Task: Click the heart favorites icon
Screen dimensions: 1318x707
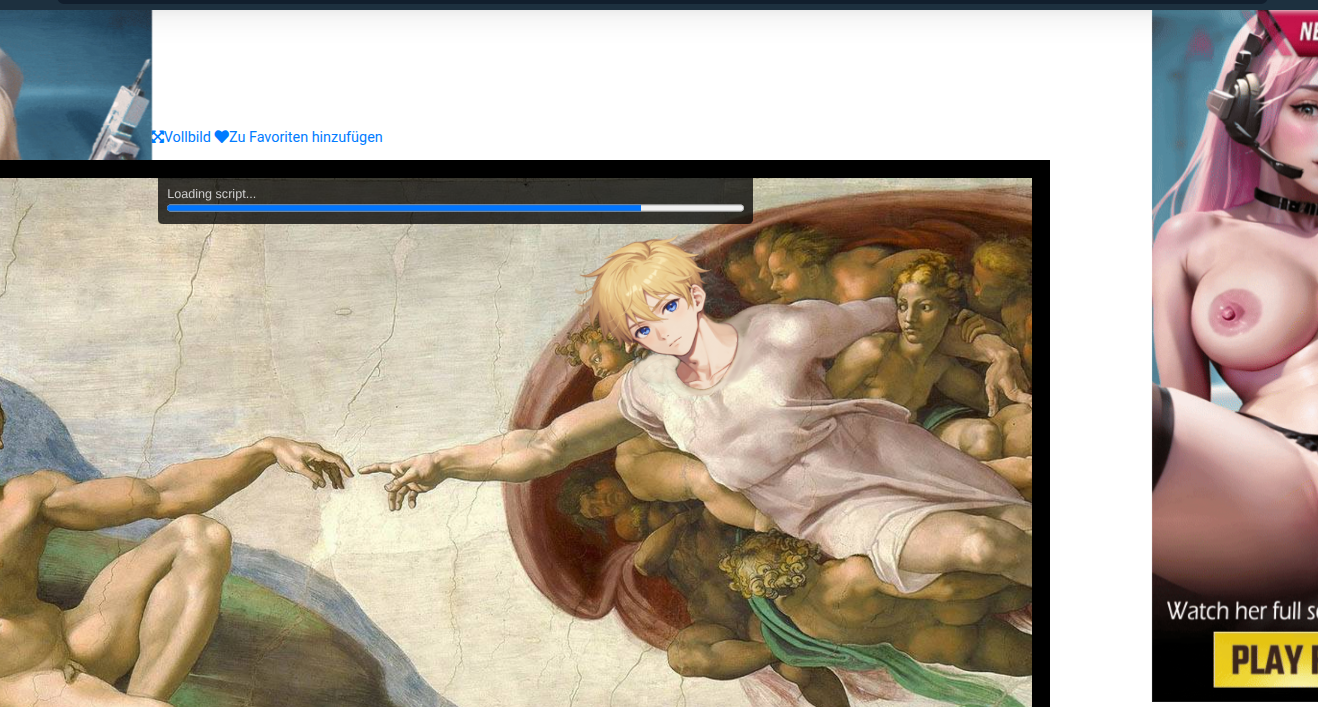Action: point(222,137)
